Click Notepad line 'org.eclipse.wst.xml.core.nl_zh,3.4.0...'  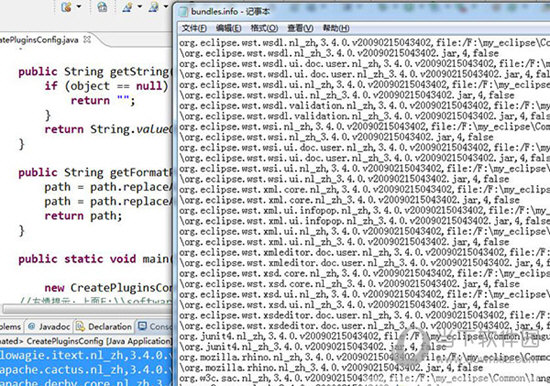364,189
